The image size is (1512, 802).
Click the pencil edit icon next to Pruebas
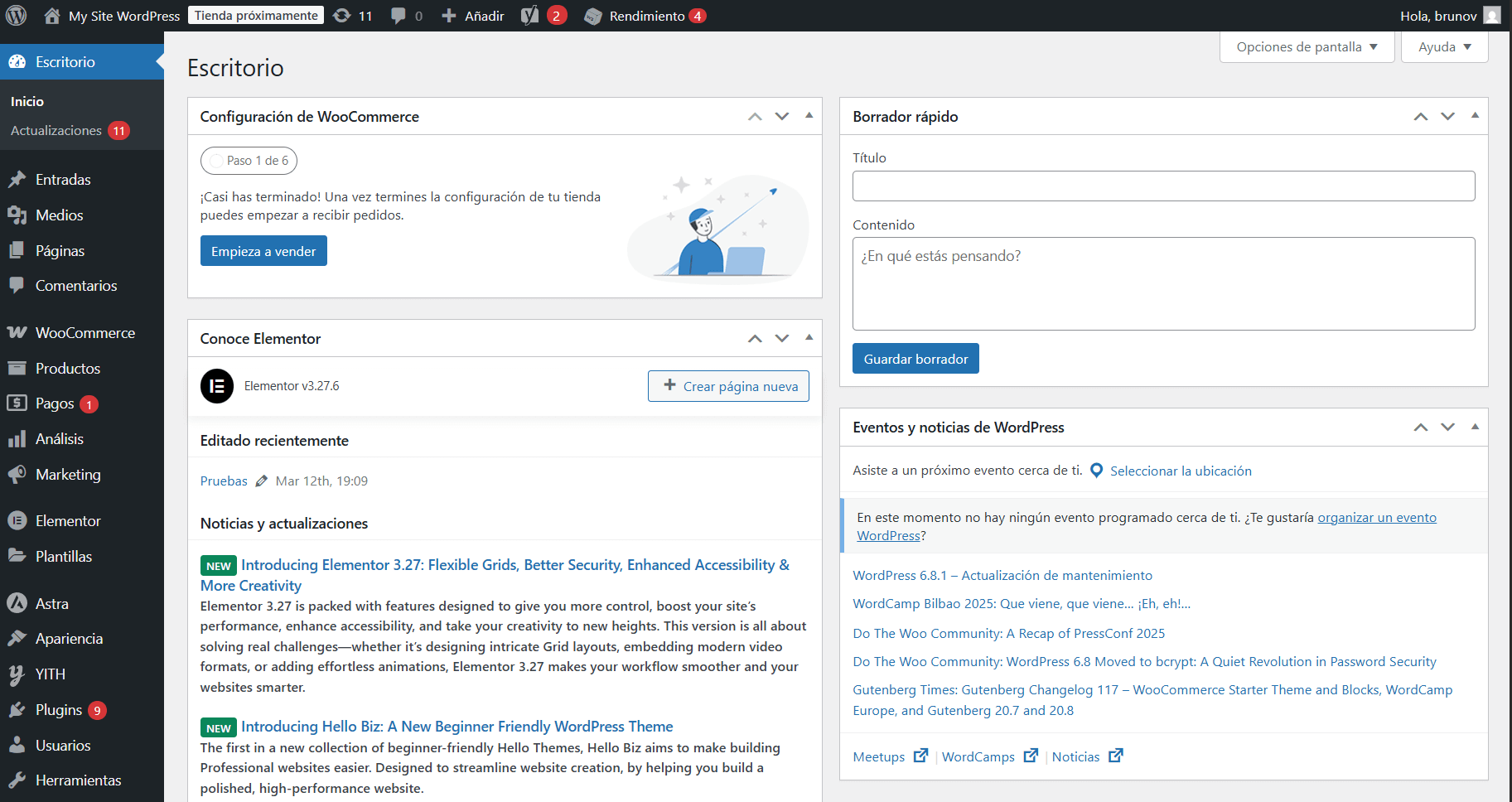click(261, 481)
